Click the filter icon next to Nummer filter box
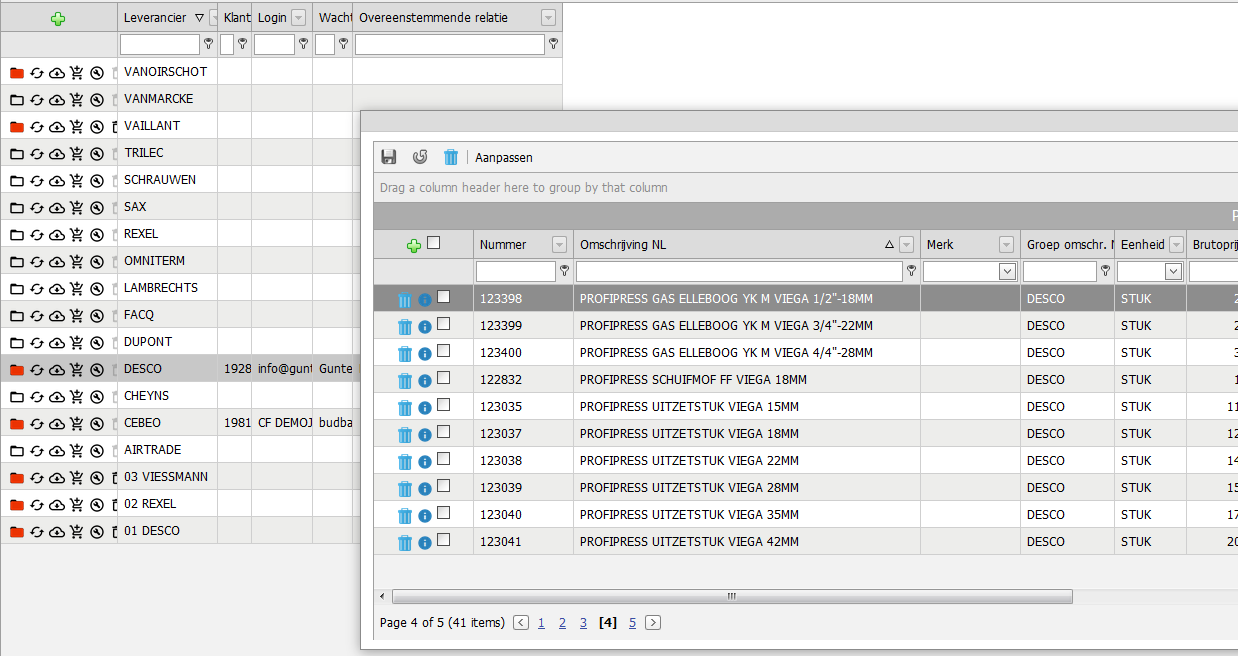The height and width of the screenshot is (656, 1238). click(565, 271)
